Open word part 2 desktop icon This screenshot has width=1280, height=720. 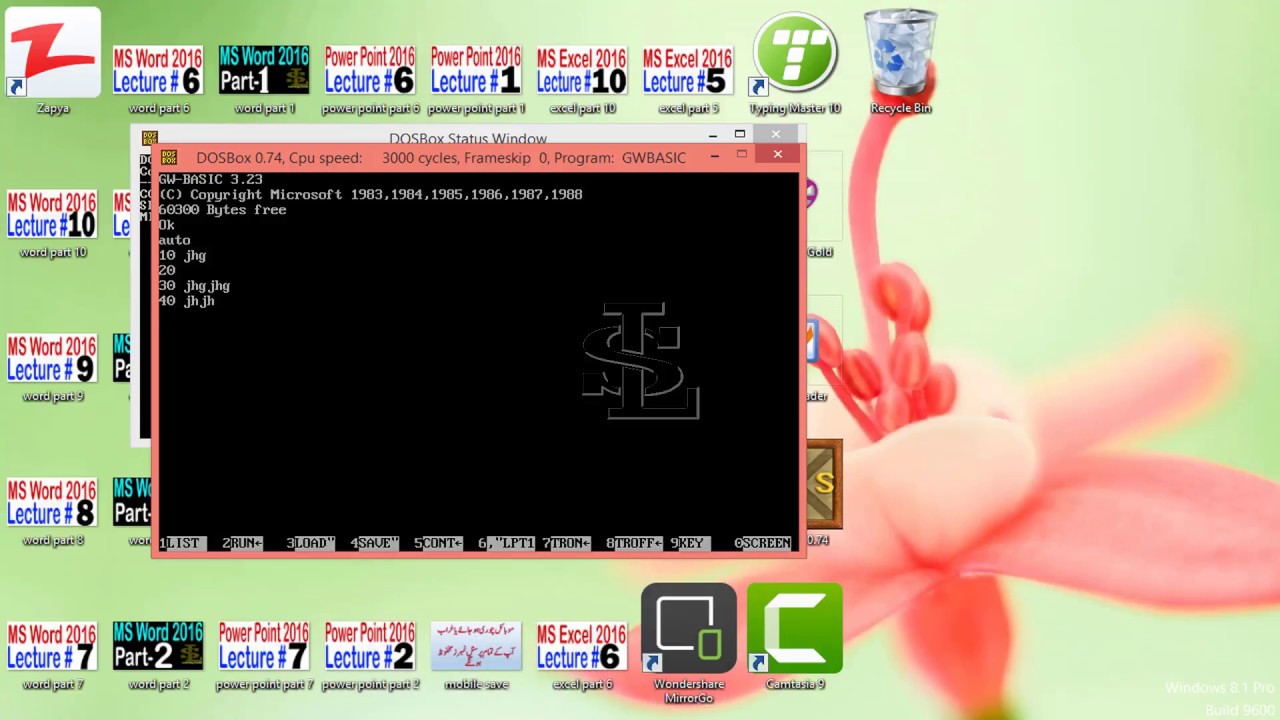[158, 654]
